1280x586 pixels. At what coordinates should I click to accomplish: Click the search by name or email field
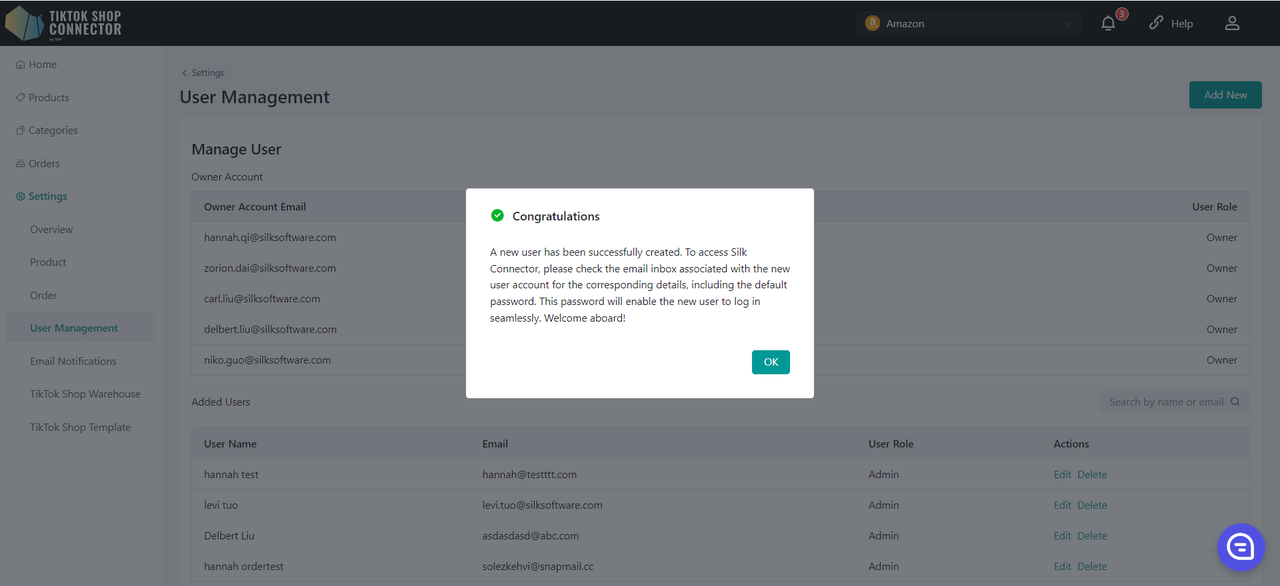(1165, 402)
